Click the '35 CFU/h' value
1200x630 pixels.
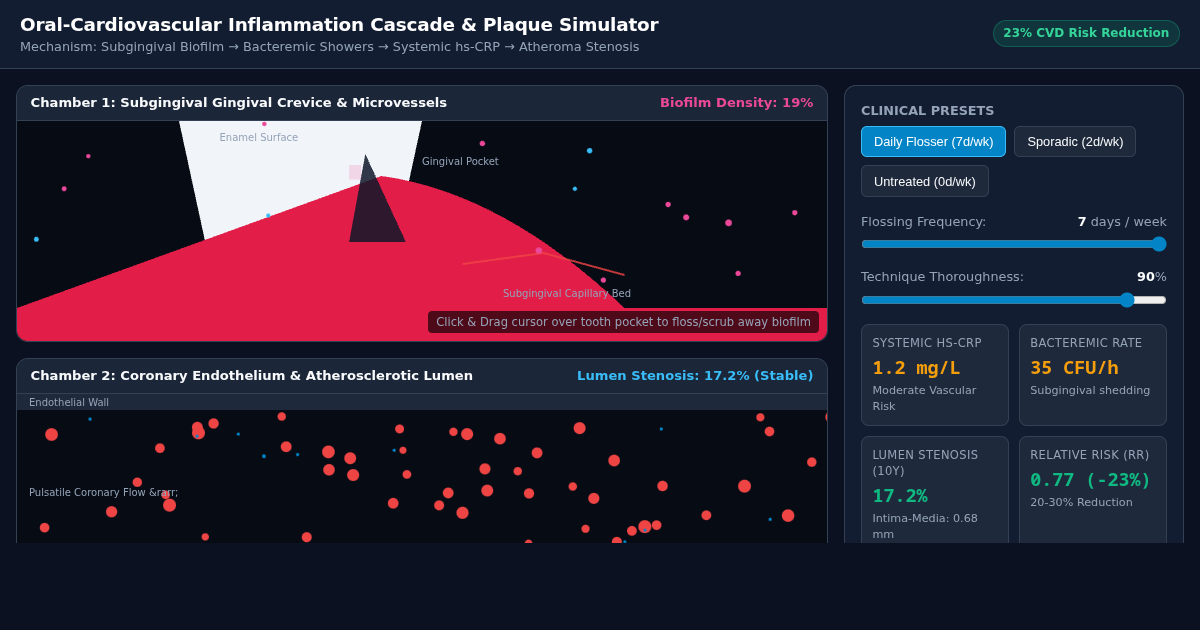coord(1074,368)
